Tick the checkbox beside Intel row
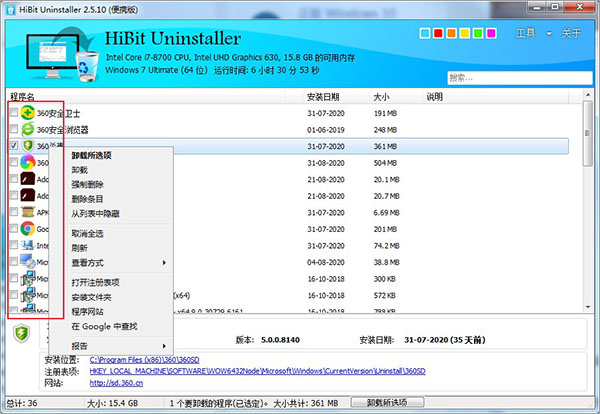 click(14, 244)
